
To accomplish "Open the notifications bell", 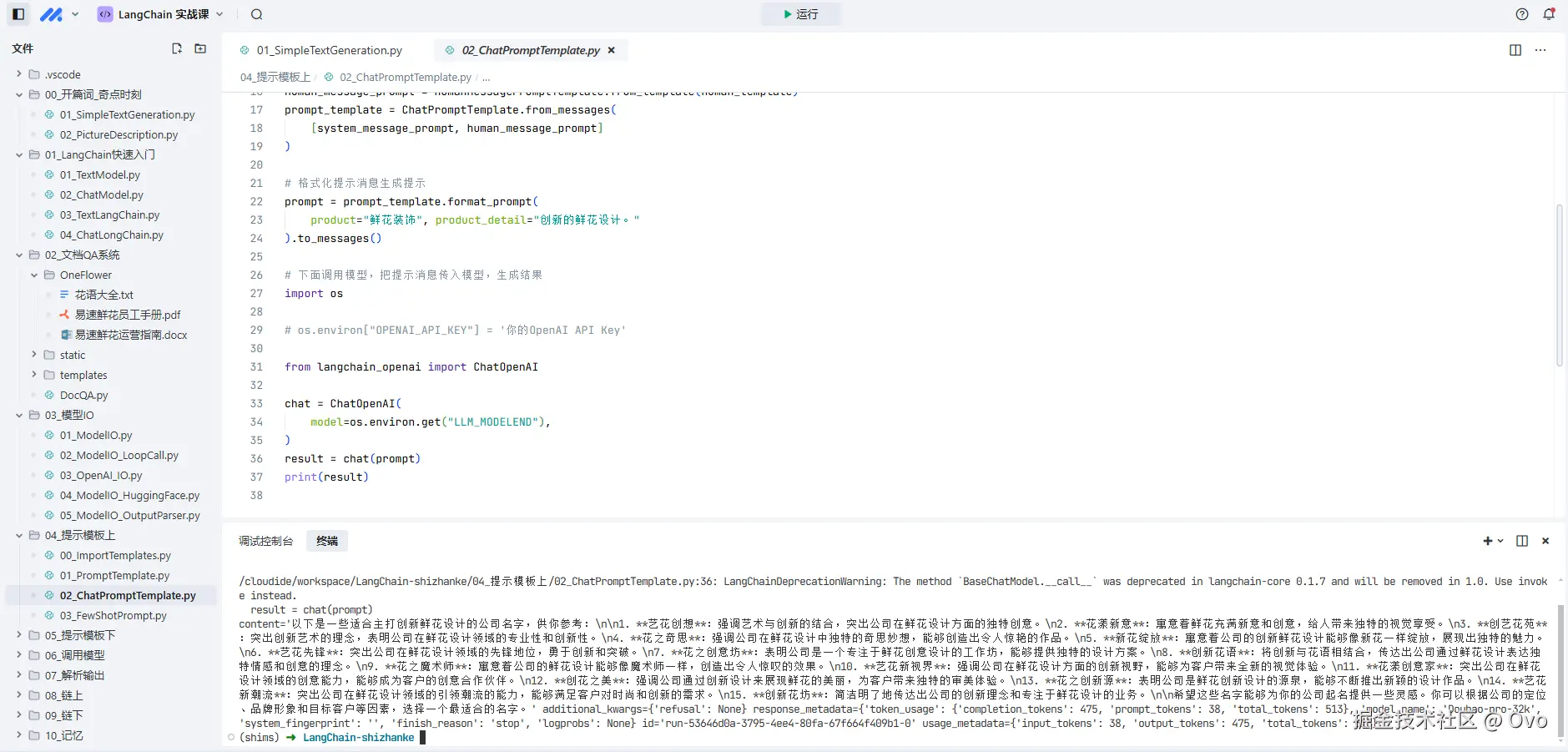I will 1549,14.
